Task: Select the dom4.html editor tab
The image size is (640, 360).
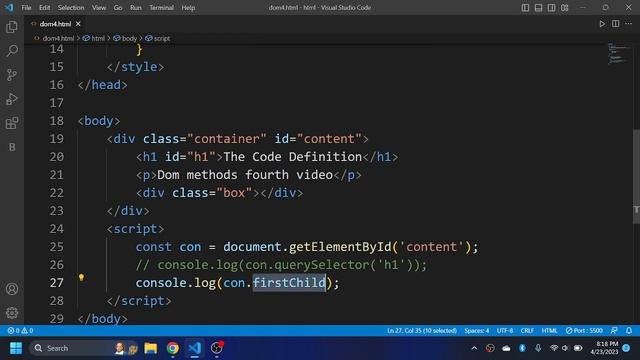Action: coord(55,24)
